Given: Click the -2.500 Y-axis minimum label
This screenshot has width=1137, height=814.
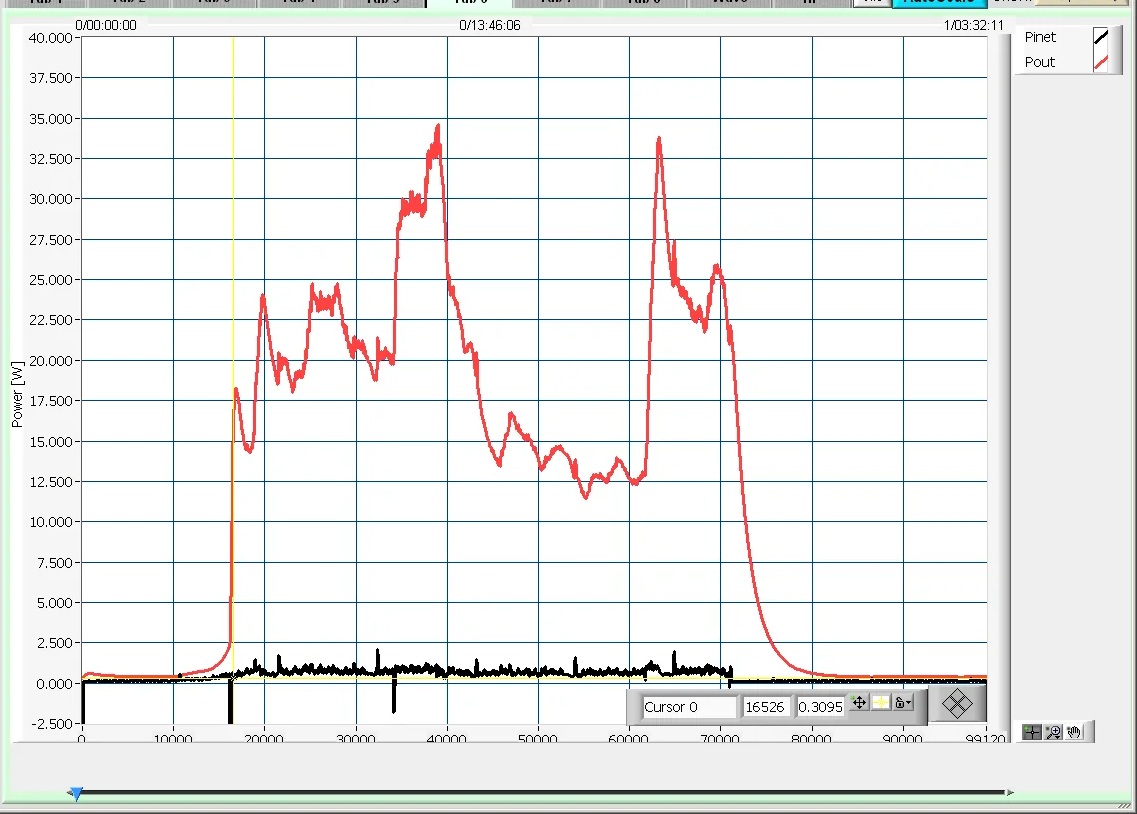Looking at the screenshot, I should (50, 723).
